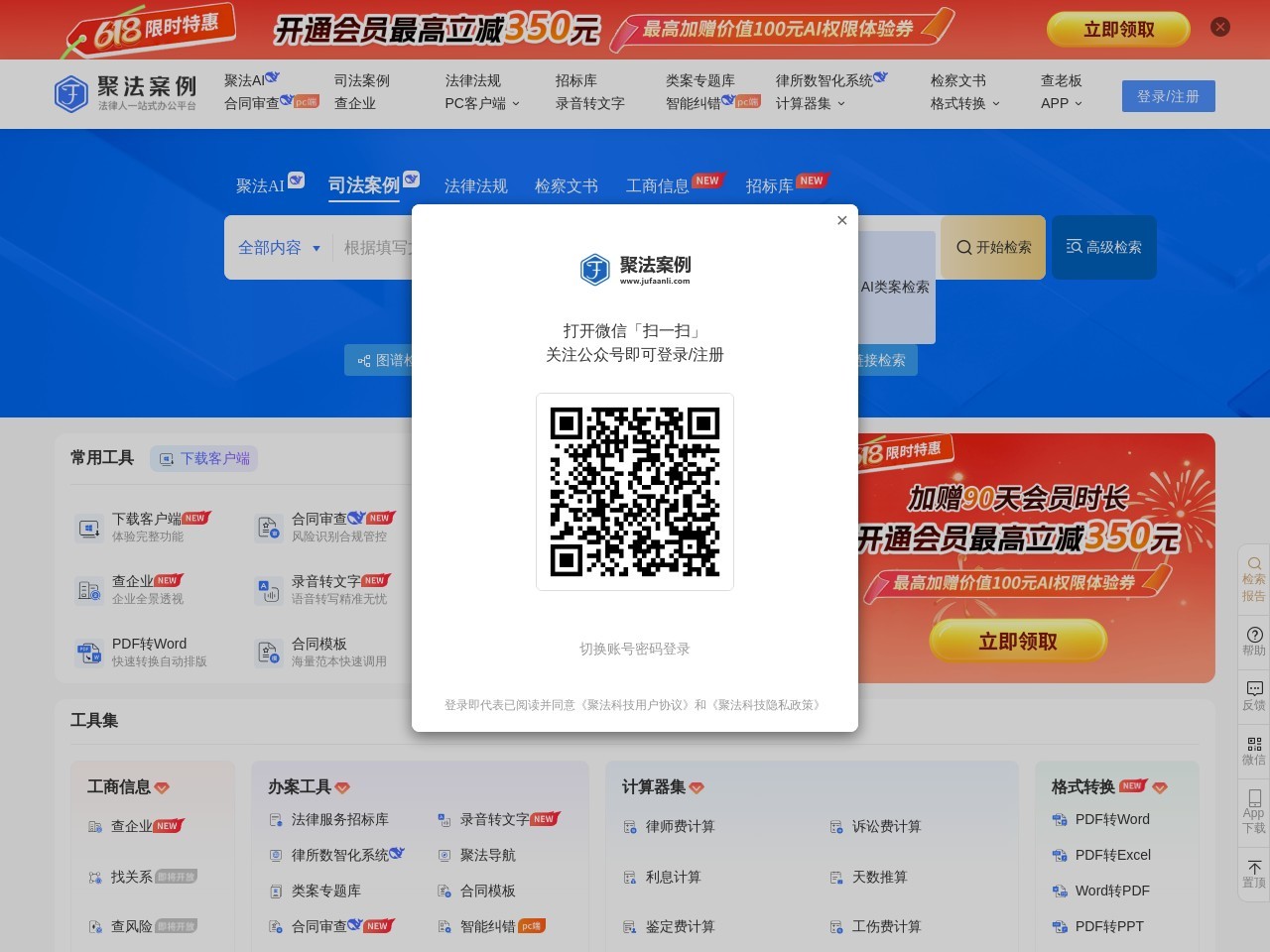
Task: Click the 诉讼费计算 calculator icon
Action: 836,827
